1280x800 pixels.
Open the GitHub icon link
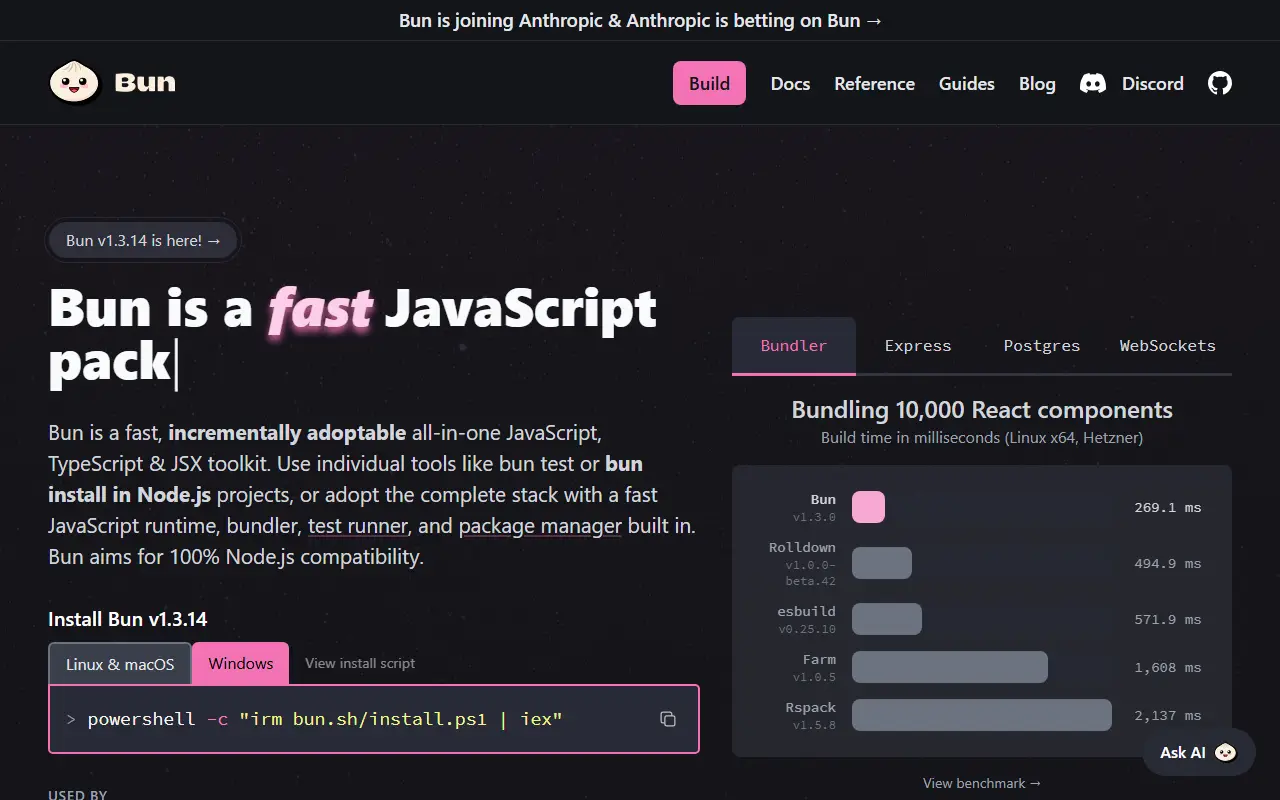pyautogui.click(x=1220, y=83)
